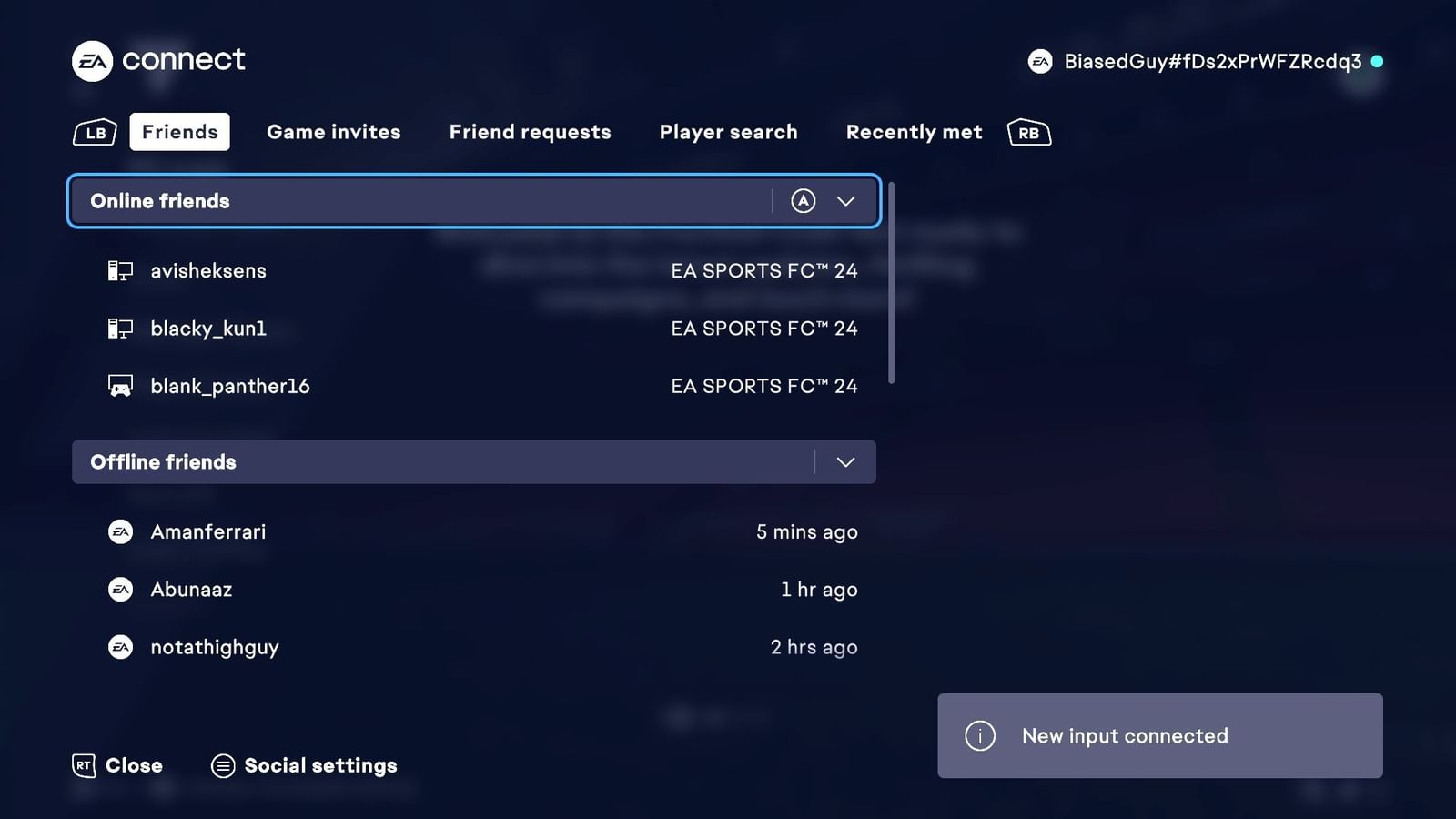Click the EA logo in the top left
The width and height of the screenshot is (1456, 819).
click(x=91, y=60)
